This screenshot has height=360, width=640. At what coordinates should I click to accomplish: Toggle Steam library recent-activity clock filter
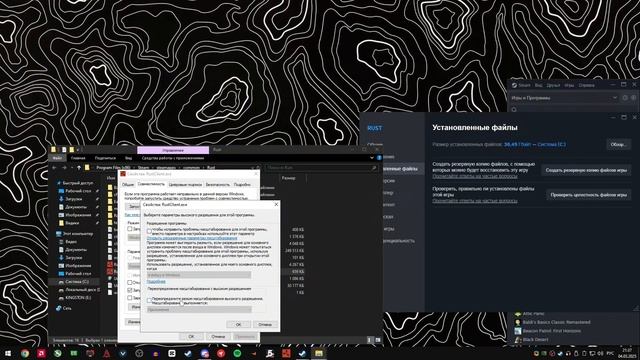point(625,98)
